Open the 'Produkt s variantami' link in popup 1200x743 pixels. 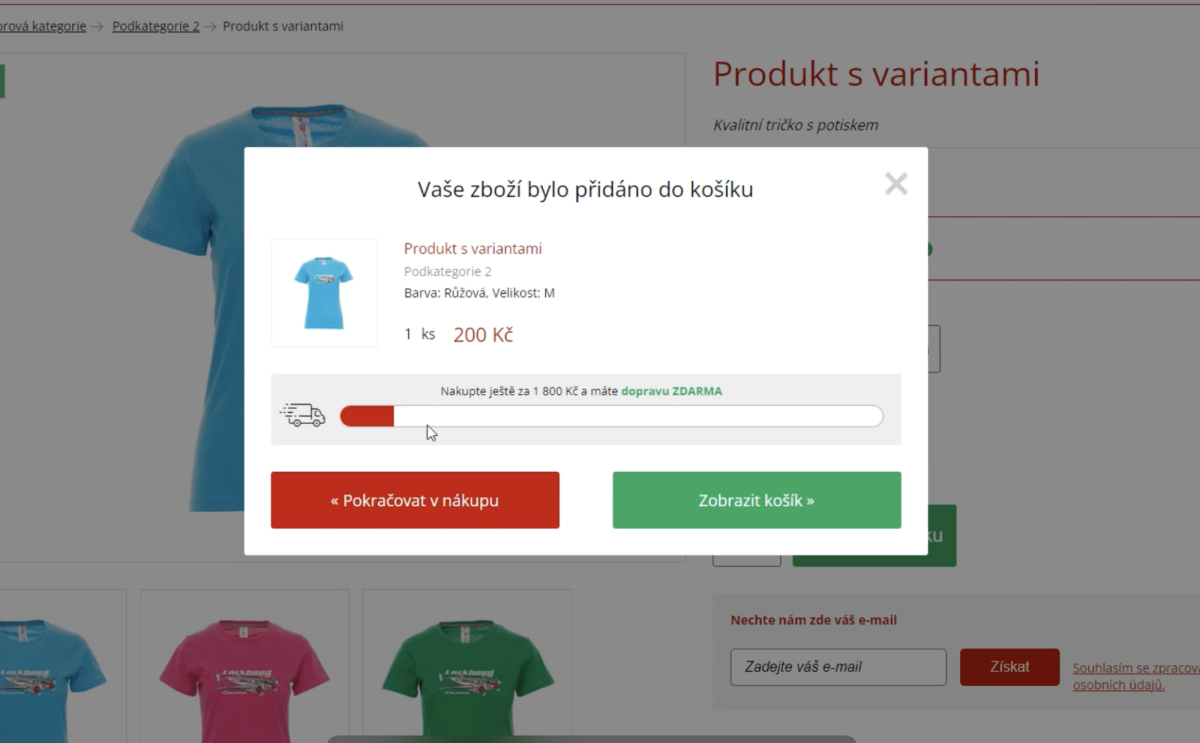point(473,249)
